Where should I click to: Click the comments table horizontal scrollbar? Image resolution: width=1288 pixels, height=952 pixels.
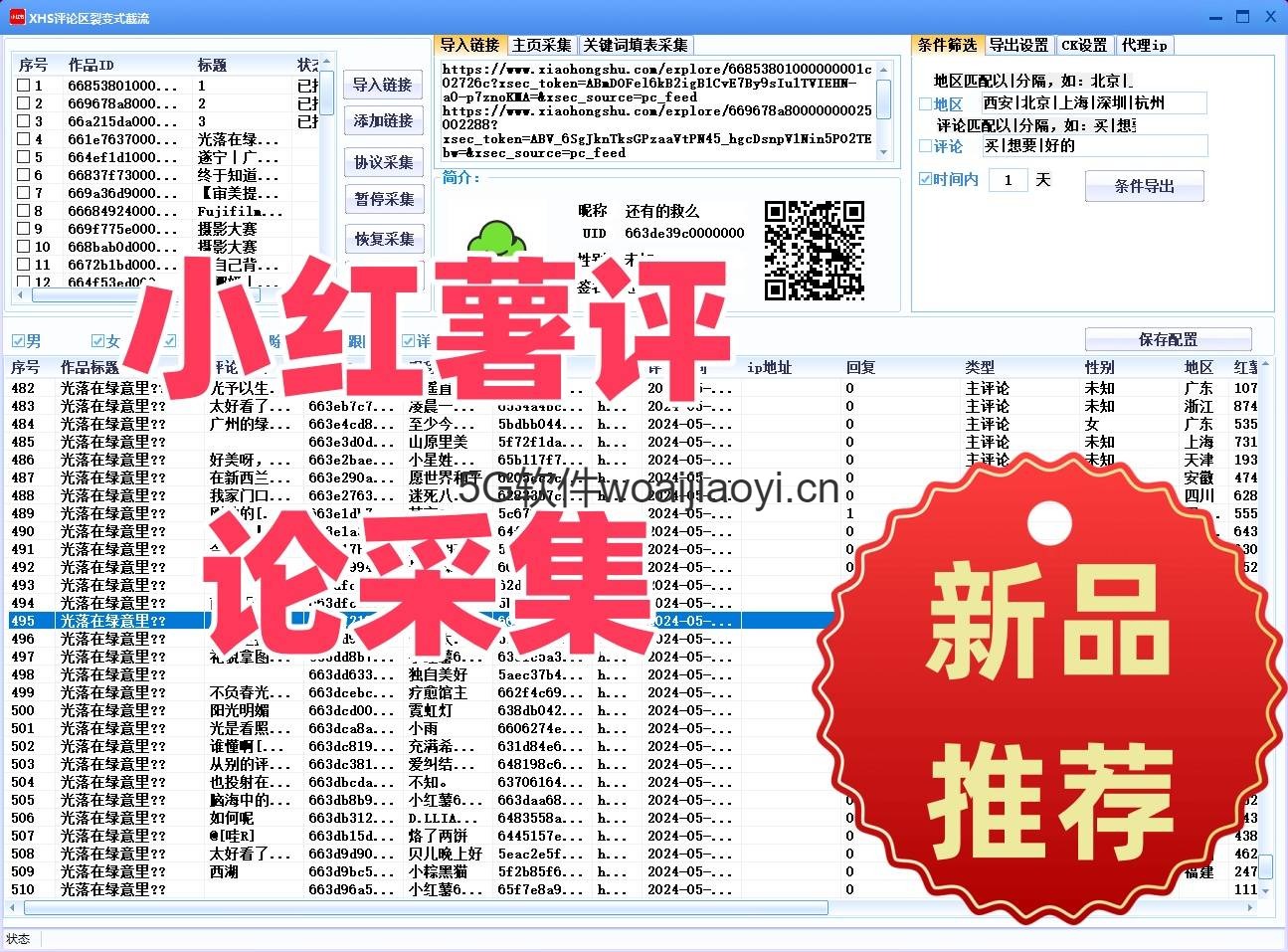click(426, 907)
